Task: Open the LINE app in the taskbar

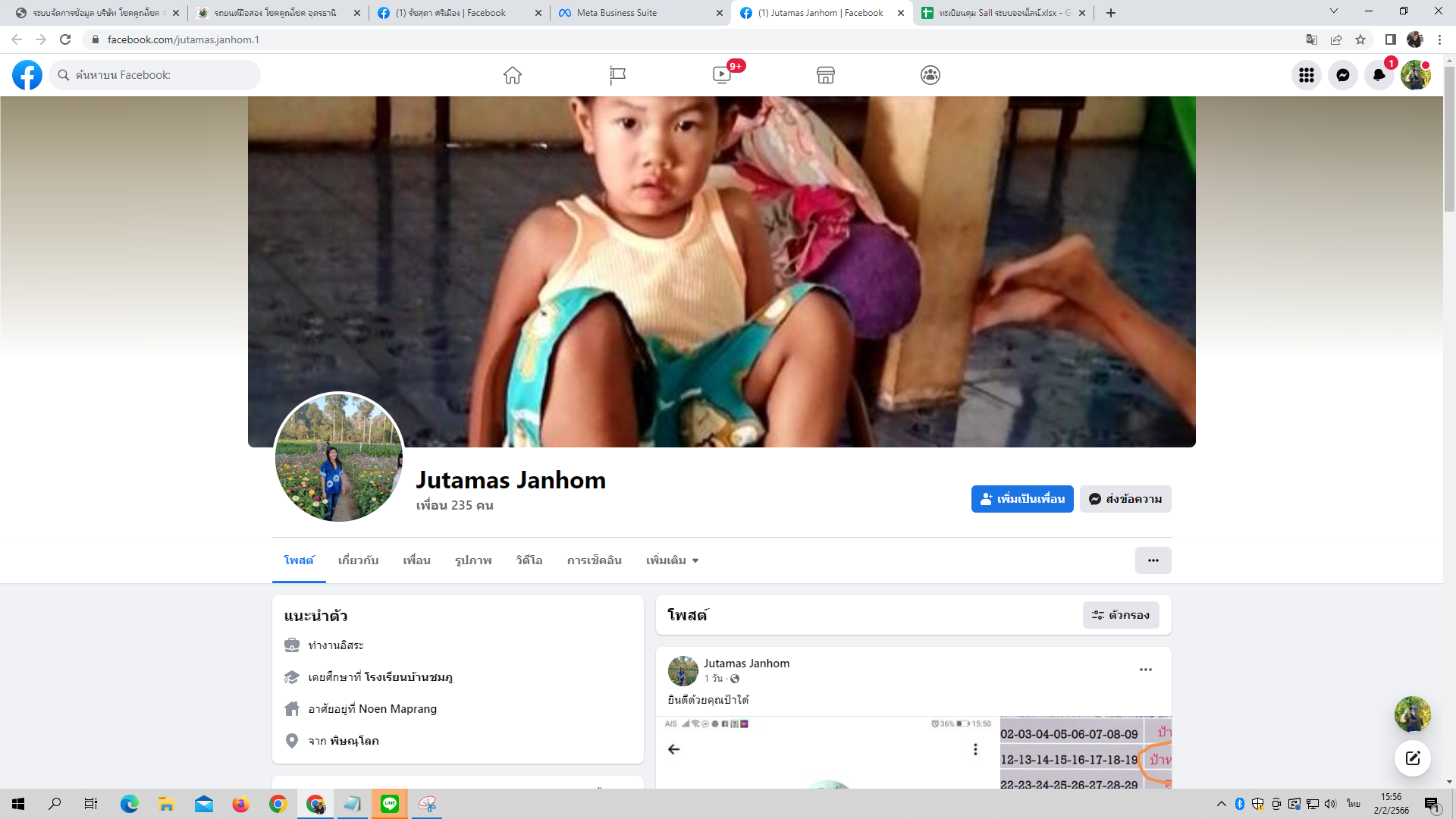Action: (x=390, y=804)
